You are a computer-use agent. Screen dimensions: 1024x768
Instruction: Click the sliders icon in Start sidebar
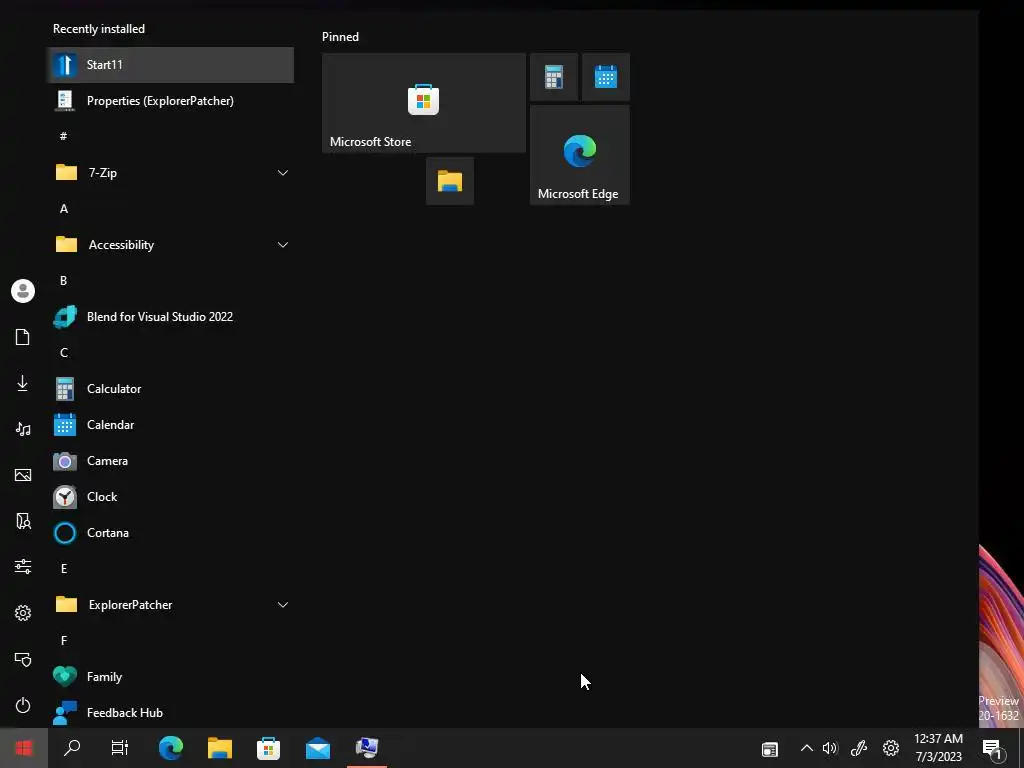23,566
